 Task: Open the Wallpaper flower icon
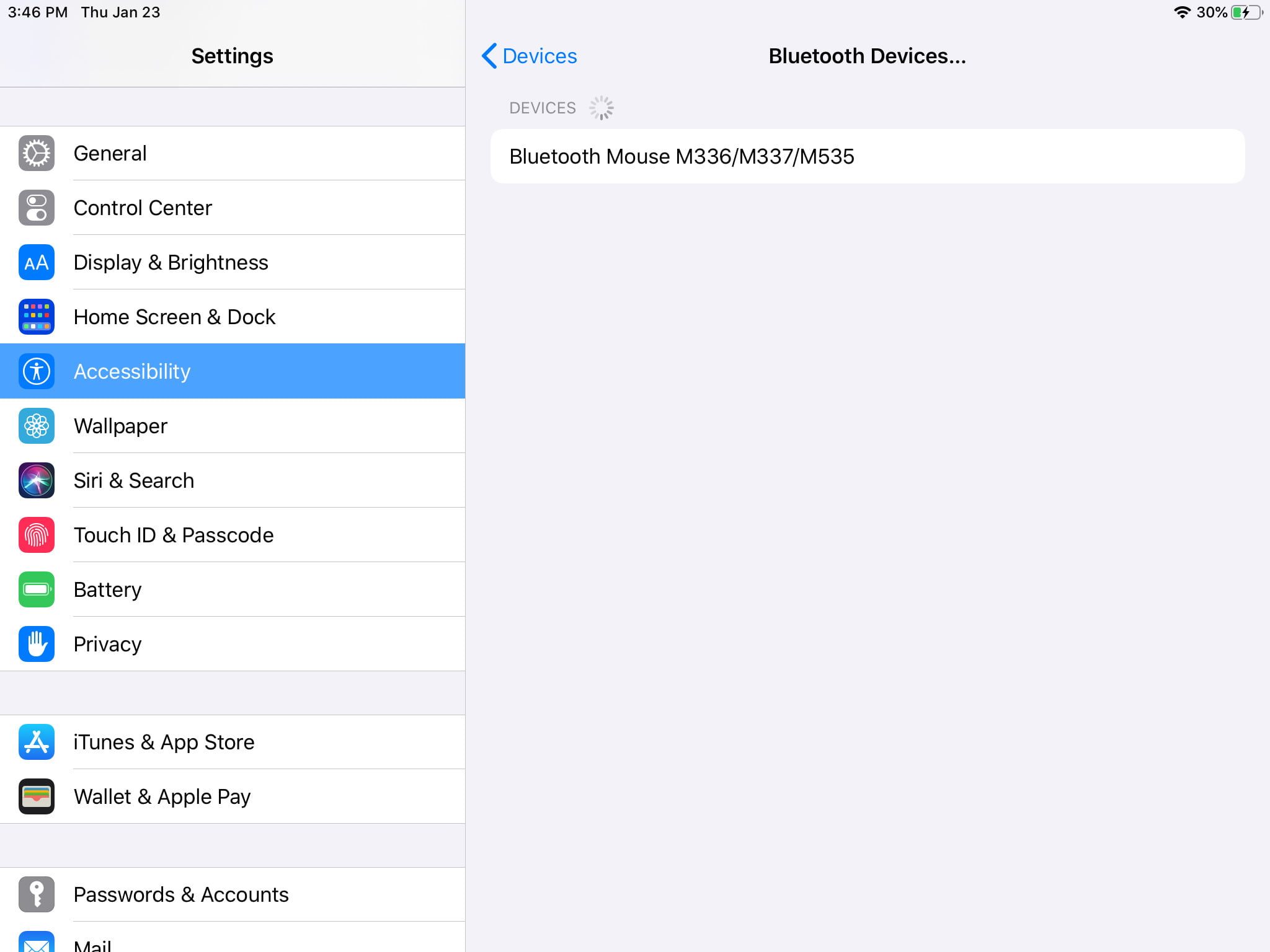coord(35,426)
